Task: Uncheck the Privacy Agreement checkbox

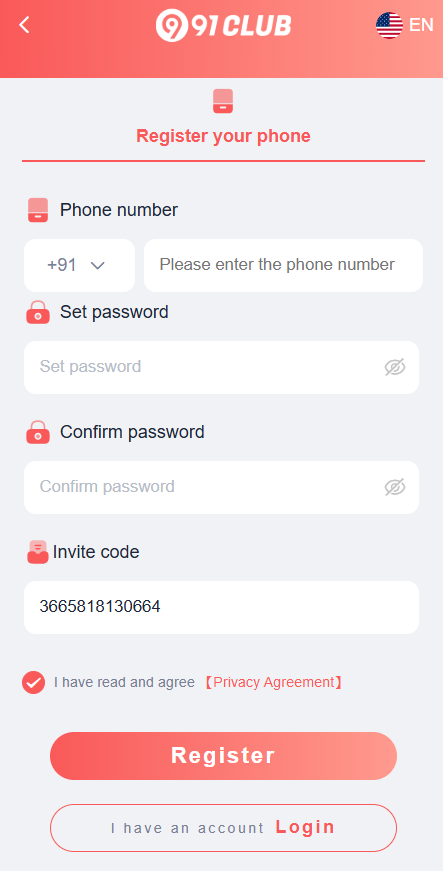Action: pyautogui.click(x=33, y=682)
